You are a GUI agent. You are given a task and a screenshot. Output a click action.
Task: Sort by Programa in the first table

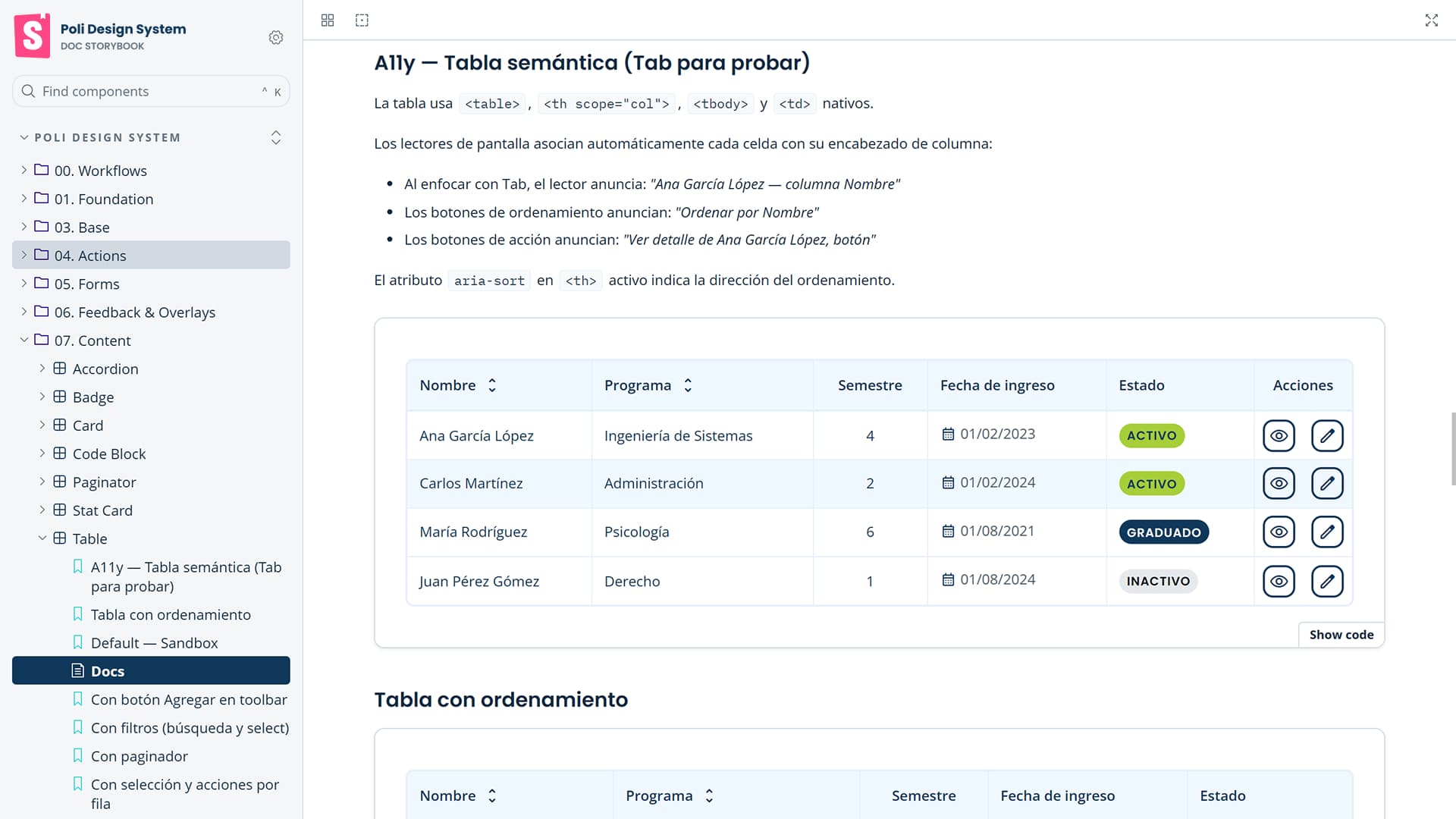coord(688,385)
